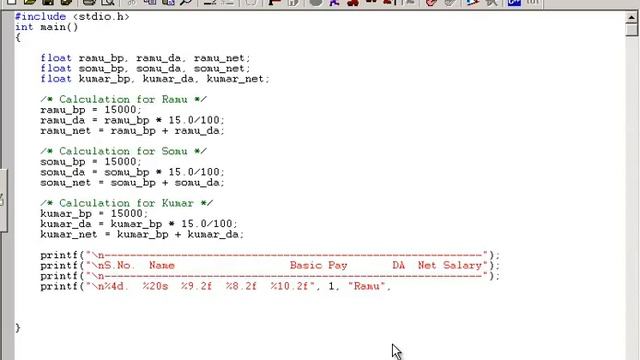Click the vertical scrollbar up arrow

pyautogui.click(x=631, y=18)
